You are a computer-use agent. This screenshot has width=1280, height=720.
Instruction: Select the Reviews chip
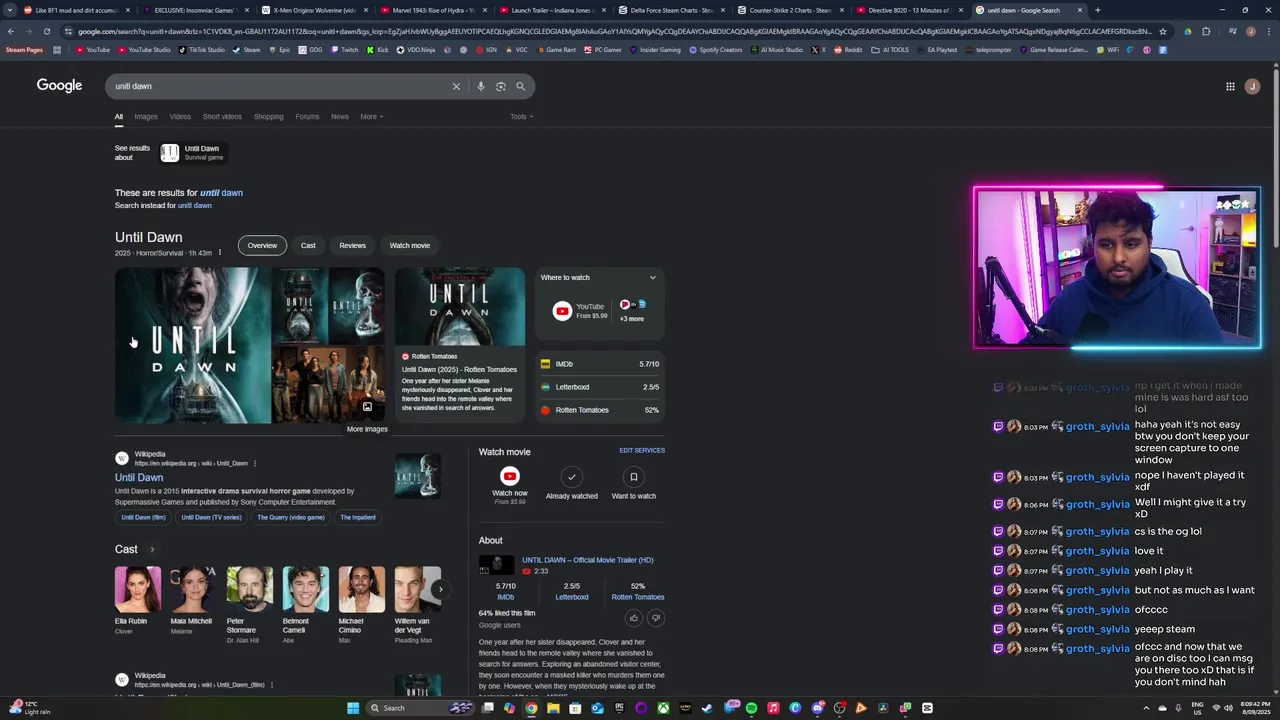click(352, 245)
